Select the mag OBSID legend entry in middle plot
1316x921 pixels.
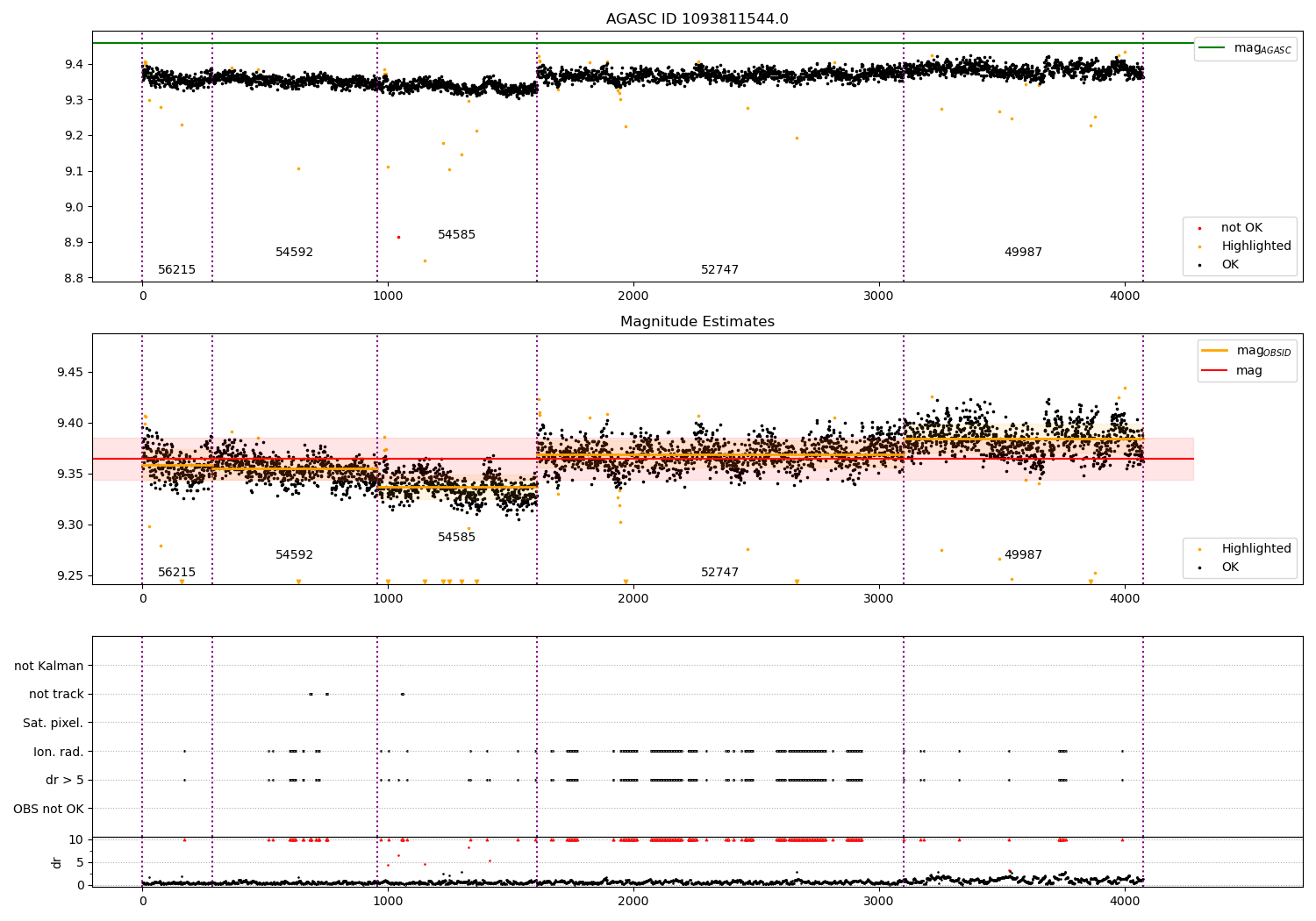pos(1246,351)
